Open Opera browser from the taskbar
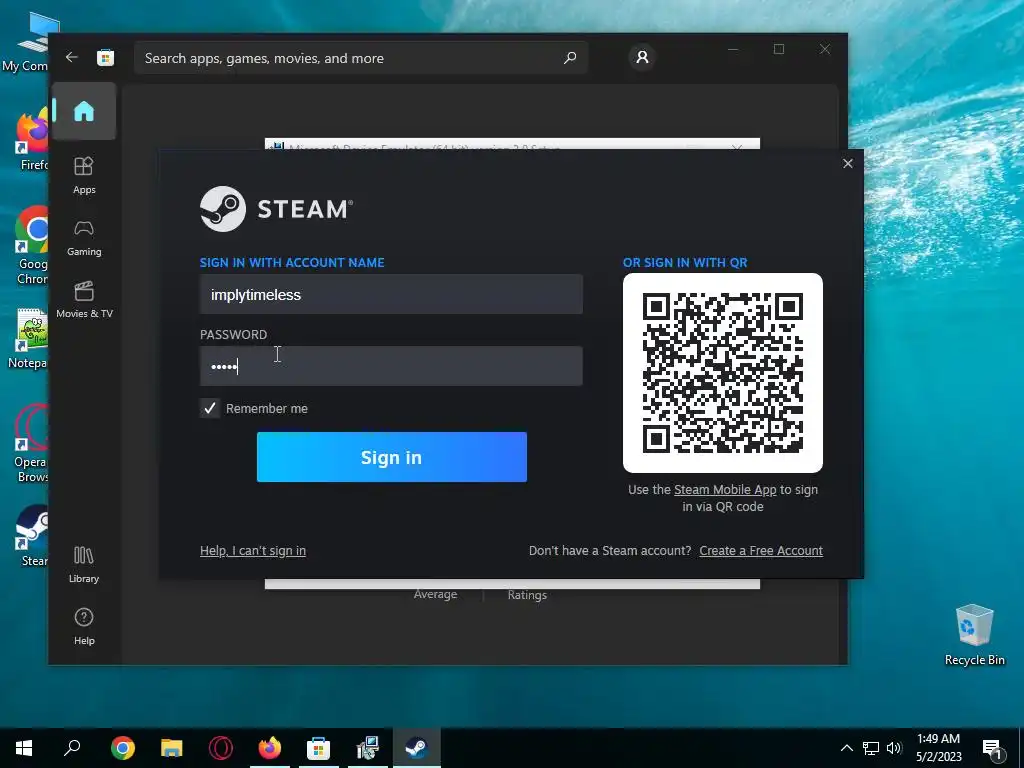Screen dimensions: 1024x768 pyautogui.click(x=221, y=748)
